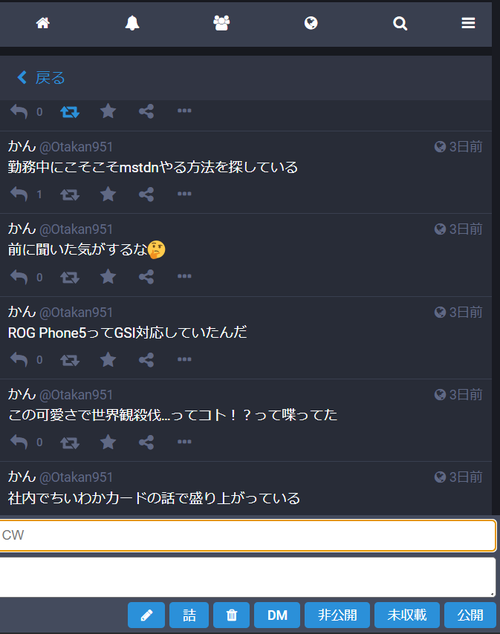The height and width of the screenshot is (634, 500).
Task: Share the ROG Phone5 post
Action: coord(146,359)
